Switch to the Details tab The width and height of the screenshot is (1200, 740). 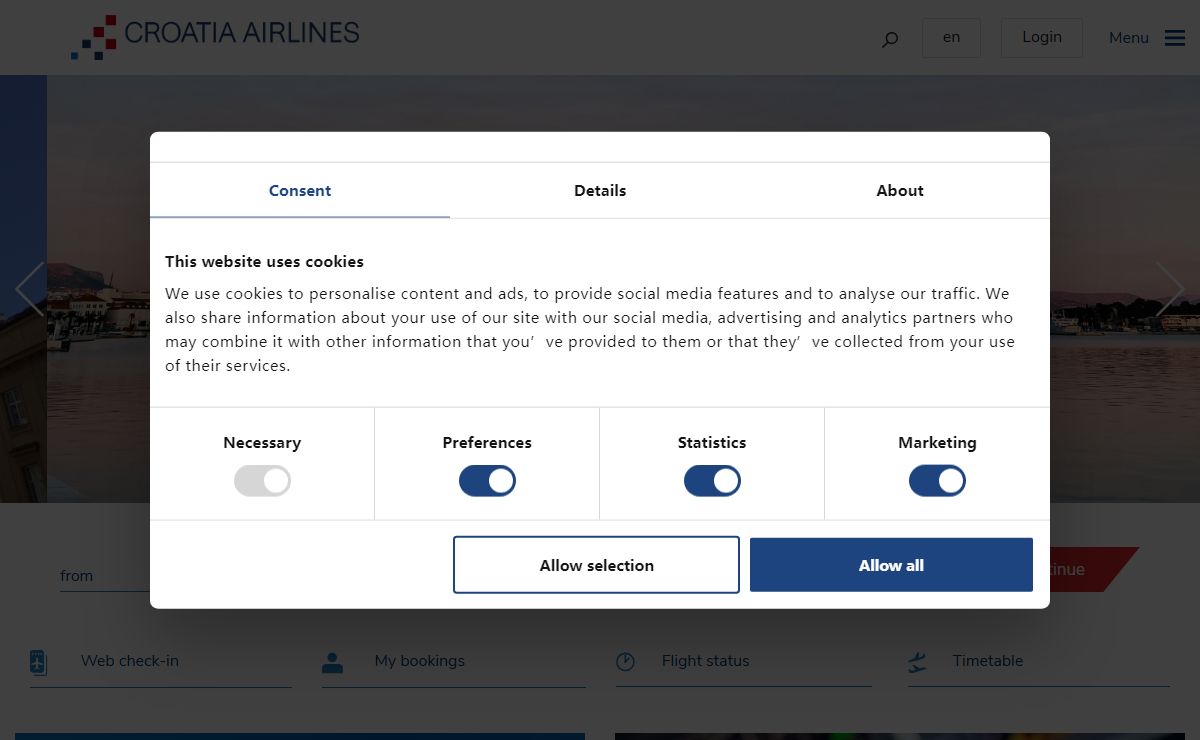[600, 190]
